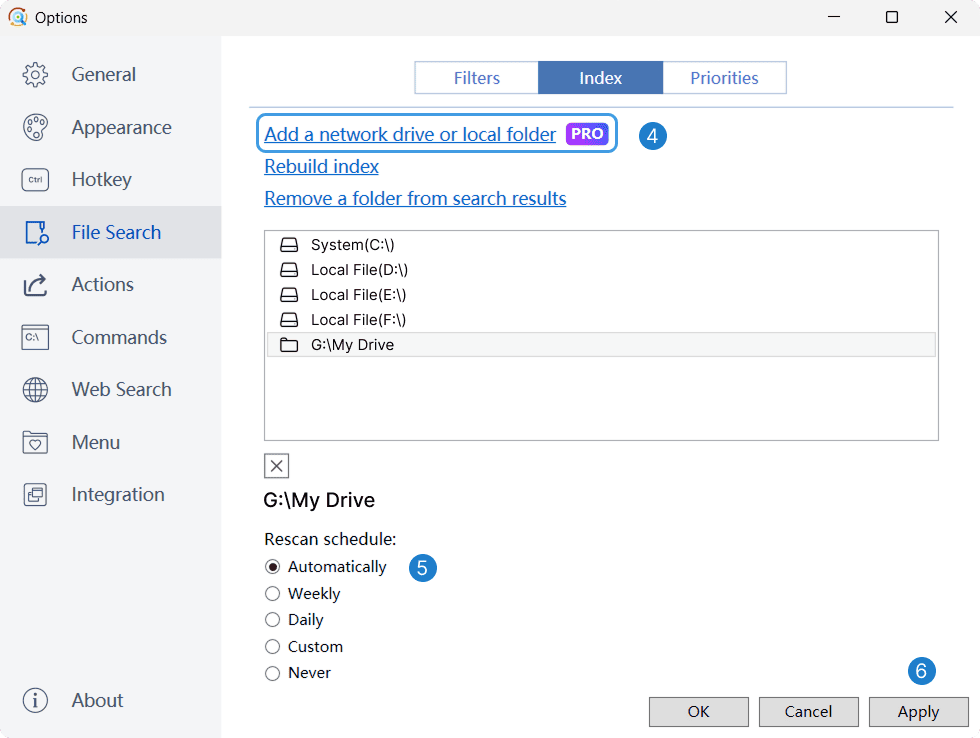Viewport: 980px width, 738px height.
Task: Click the OK button
Action: click(699, 712)
